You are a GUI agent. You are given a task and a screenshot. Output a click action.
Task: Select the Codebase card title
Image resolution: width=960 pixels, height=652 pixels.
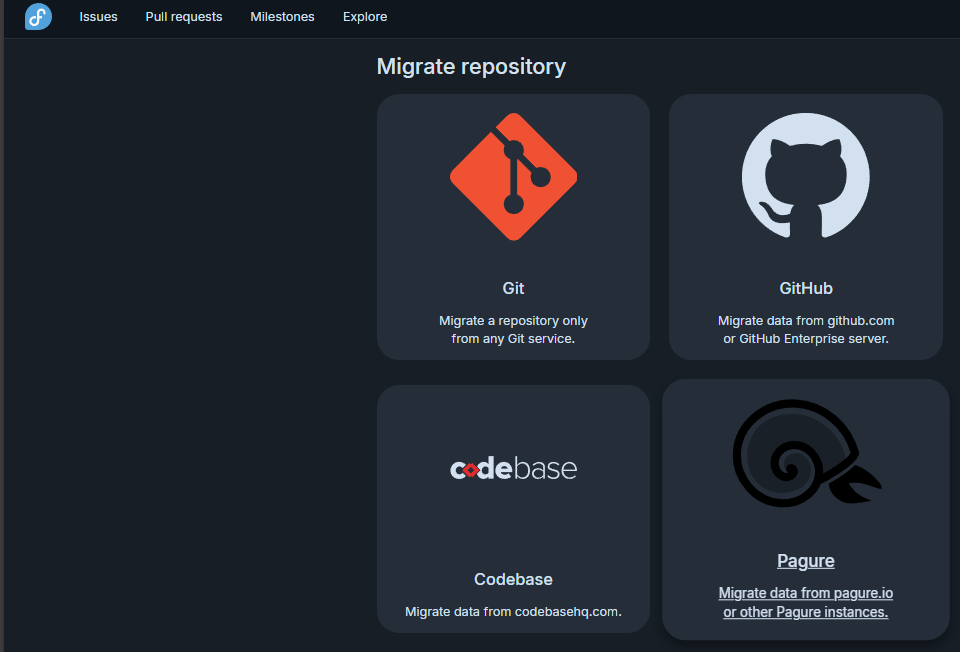[512, 579]
